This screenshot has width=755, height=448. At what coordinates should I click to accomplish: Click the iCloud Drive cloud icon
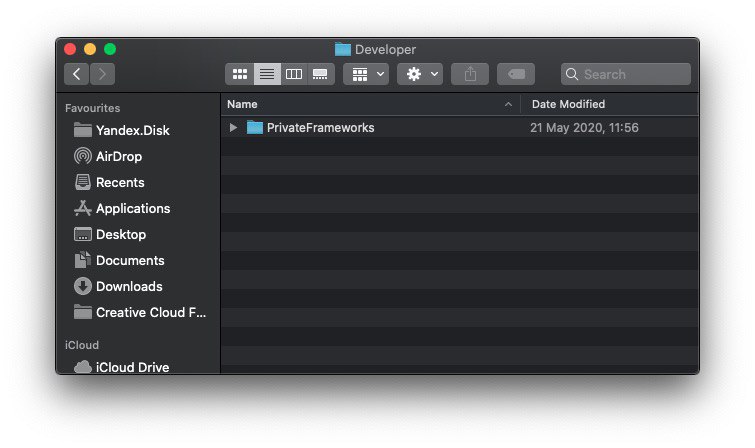83,367
